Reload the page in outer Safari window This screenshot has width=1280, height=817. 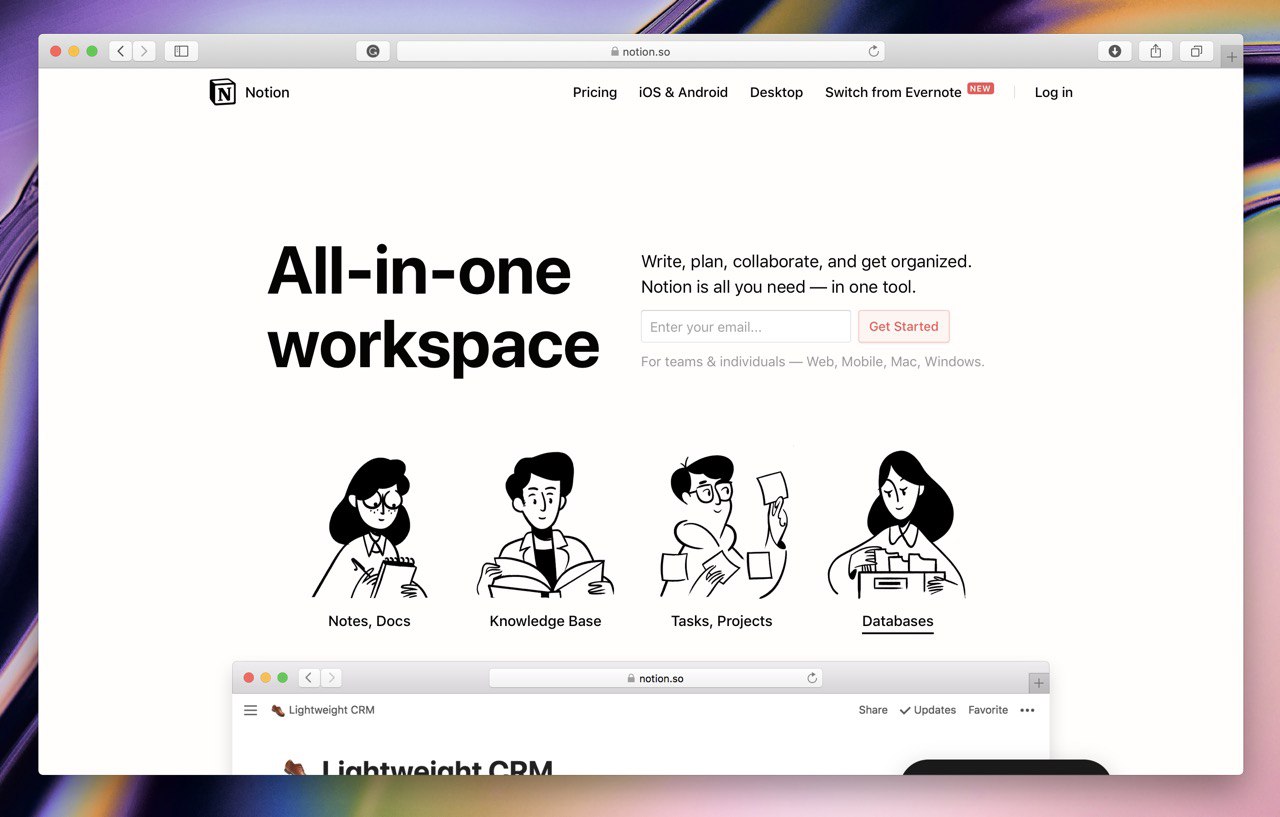(x=873, y=51)
